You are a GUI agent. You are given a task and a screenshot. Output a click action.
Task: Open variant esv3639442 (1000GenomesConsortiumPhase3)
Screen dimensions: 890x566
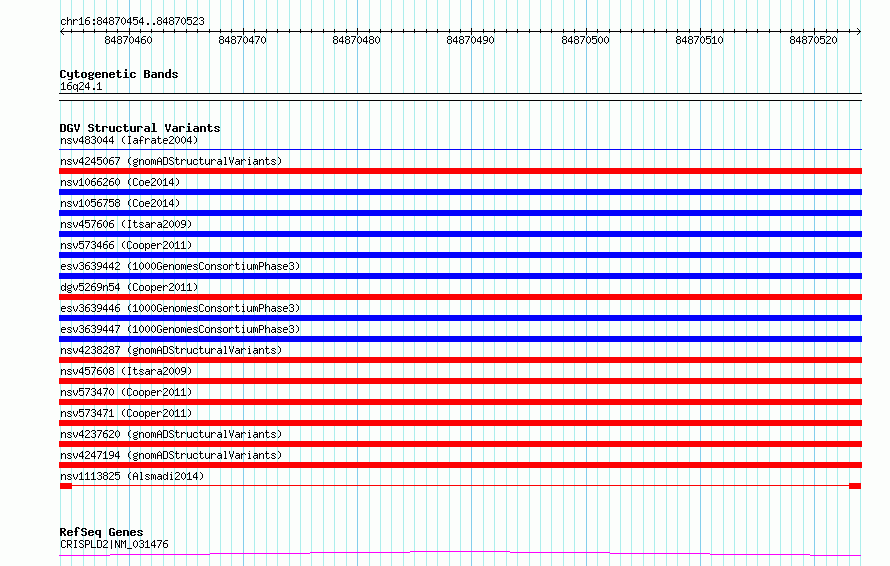point(180,266)
